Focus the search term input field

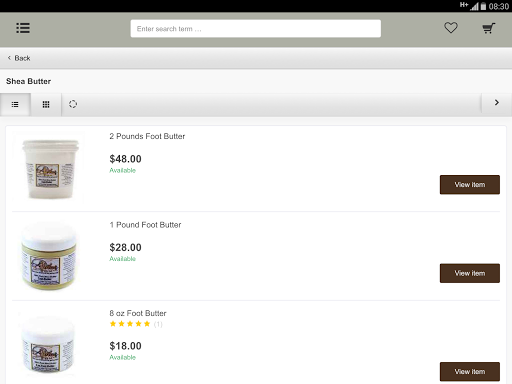point(256,29)
